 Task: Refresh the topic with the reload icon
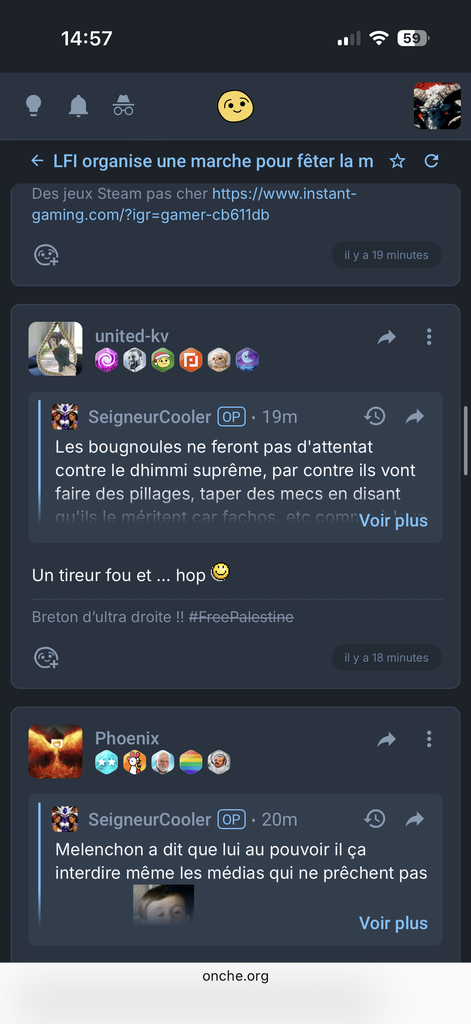pyautogui.click(x=431, y=161)
